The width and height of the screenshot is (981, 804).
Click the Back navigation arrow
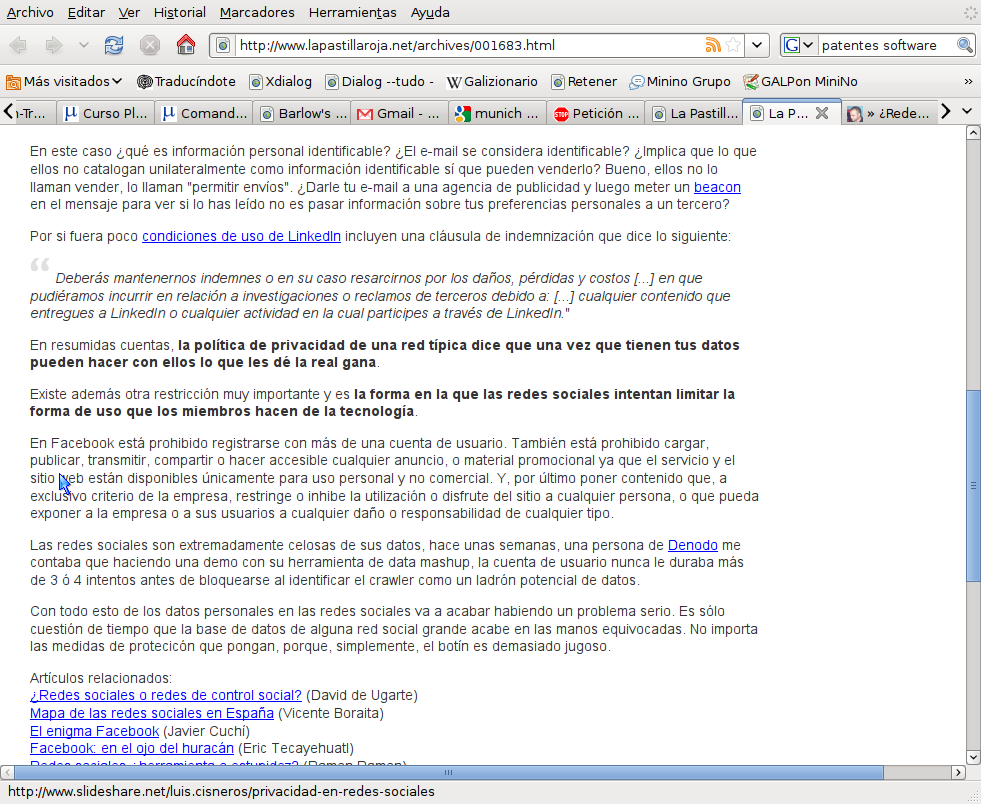(18, 45)
